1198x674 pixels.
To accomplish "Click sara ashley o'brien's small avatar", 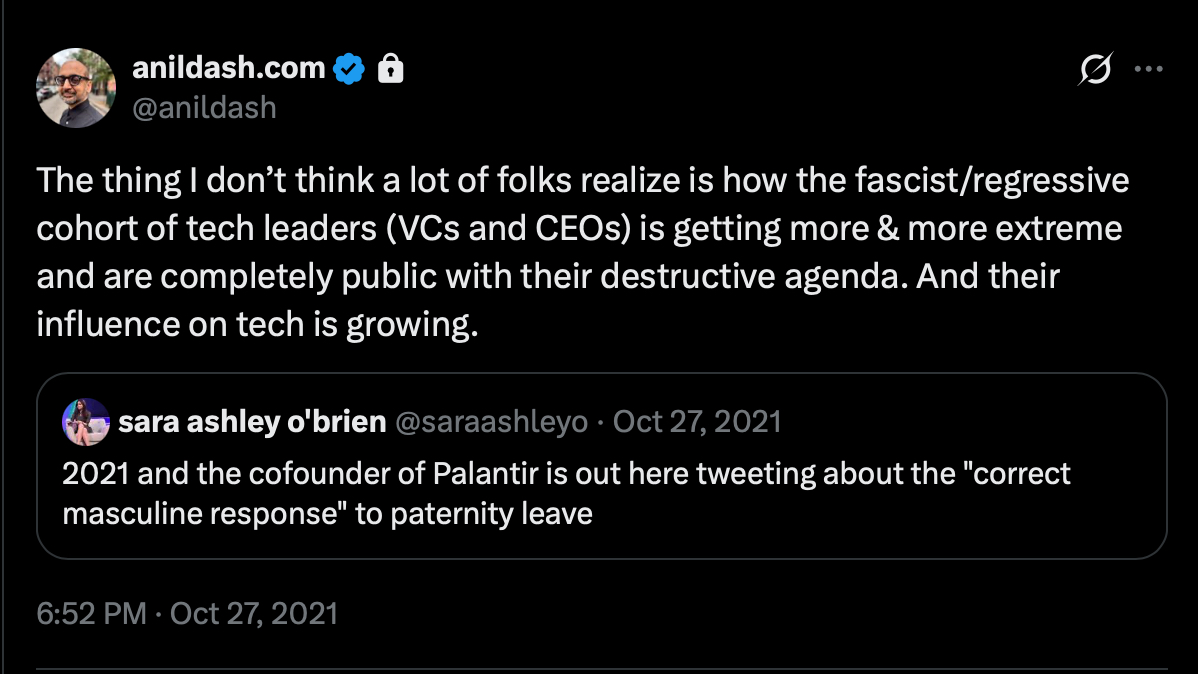I will [x=85, y=422].
